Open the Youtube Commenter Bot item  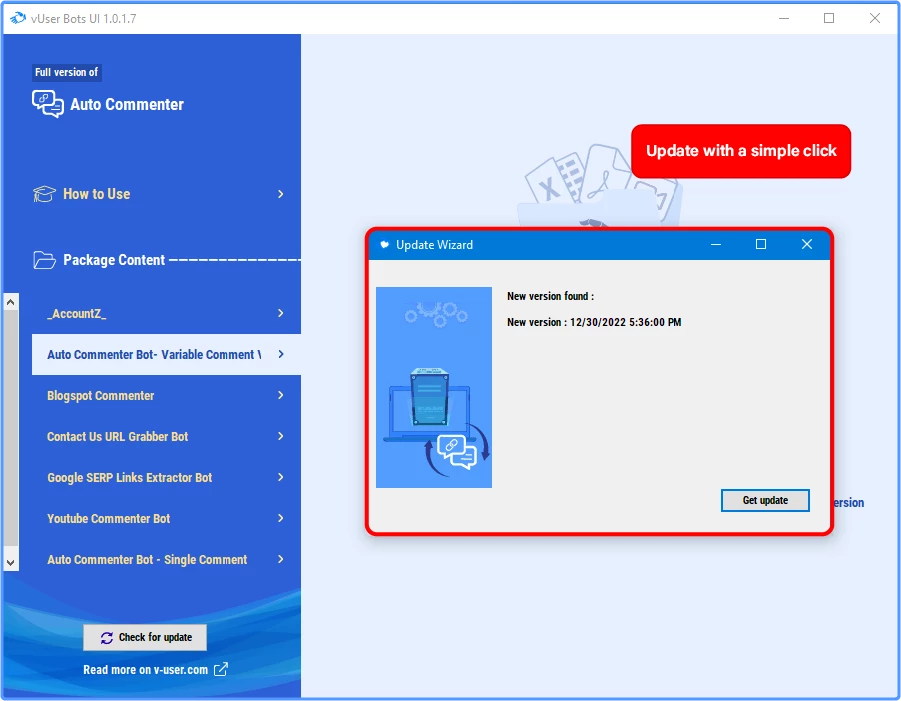(x=166, y=518)
